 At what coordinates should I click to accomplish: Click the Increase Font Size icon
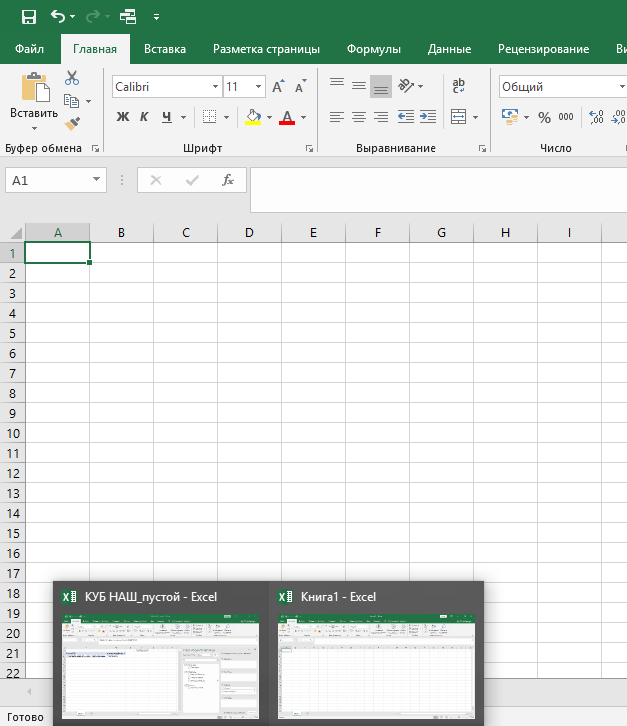[x=279, y=87]
